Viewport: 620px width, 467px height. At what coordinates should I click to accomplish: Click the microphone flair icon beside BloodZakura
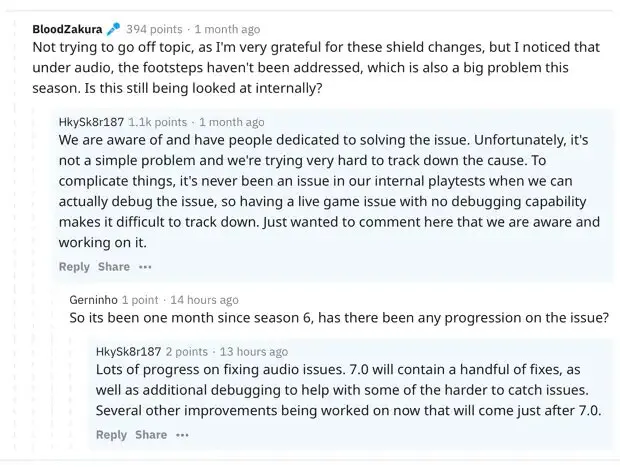click(113, 28)
